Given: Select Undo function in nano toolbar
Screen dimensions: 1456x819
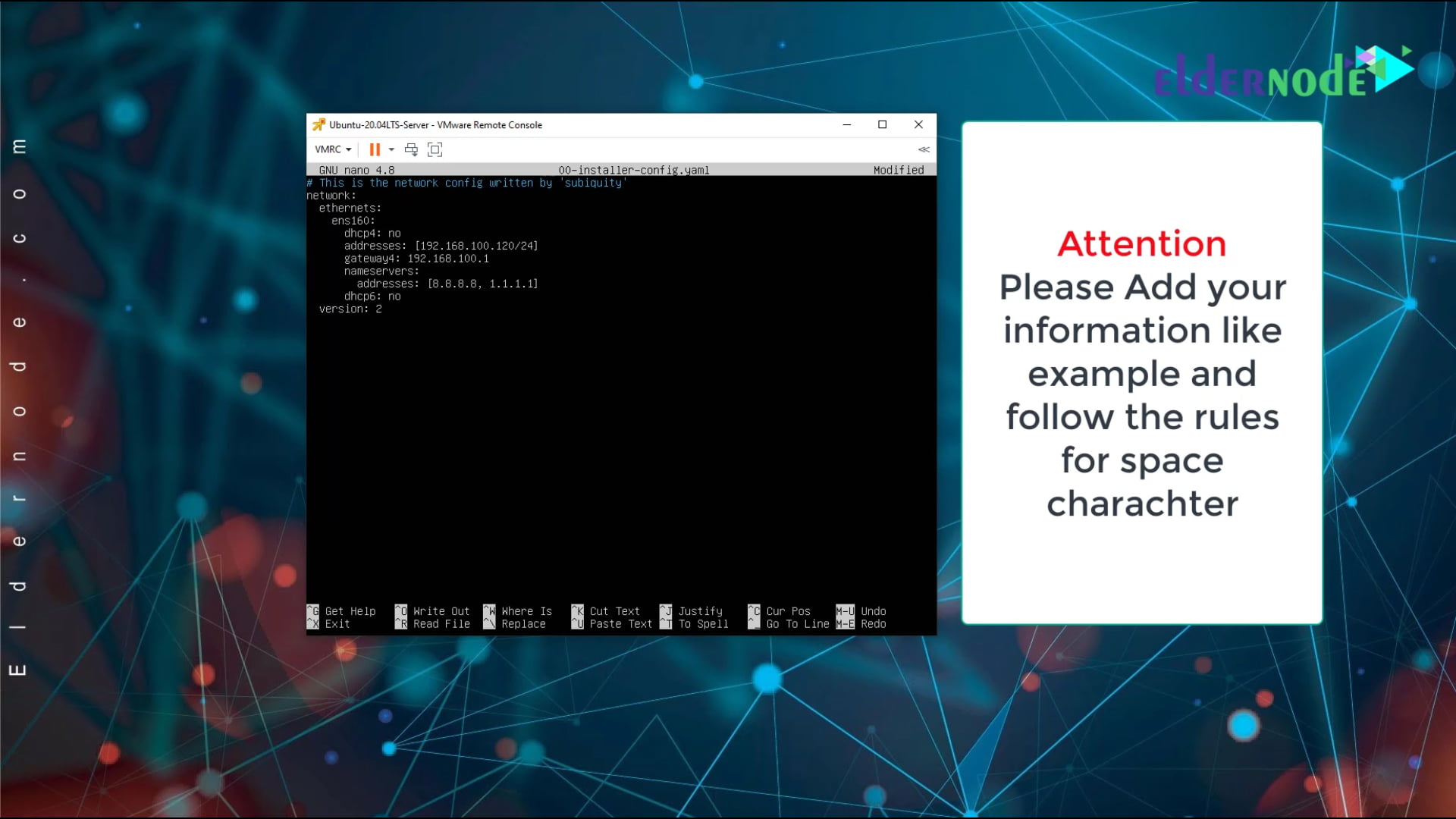Looking at the screenshot, I should click(872, 611).
